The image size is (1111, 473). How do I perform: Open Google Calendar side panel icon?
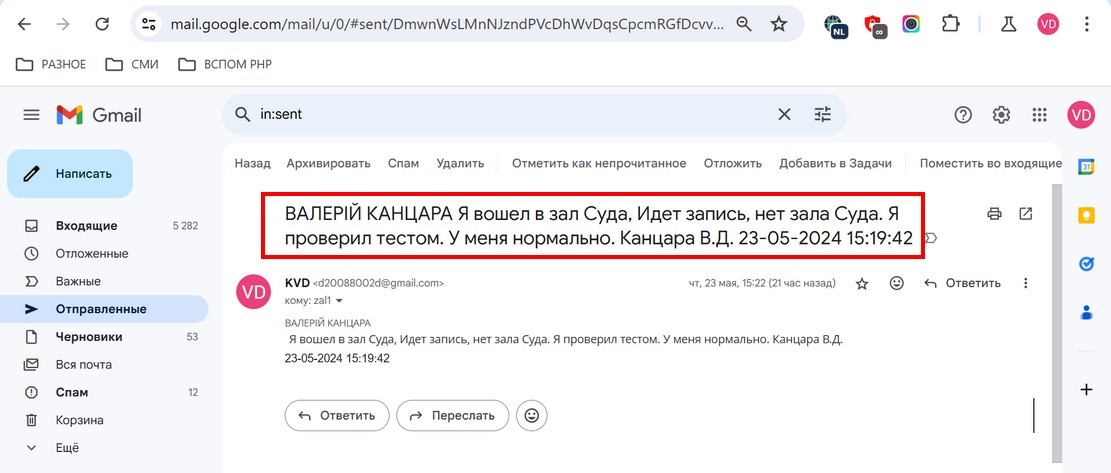point(1086,167)
